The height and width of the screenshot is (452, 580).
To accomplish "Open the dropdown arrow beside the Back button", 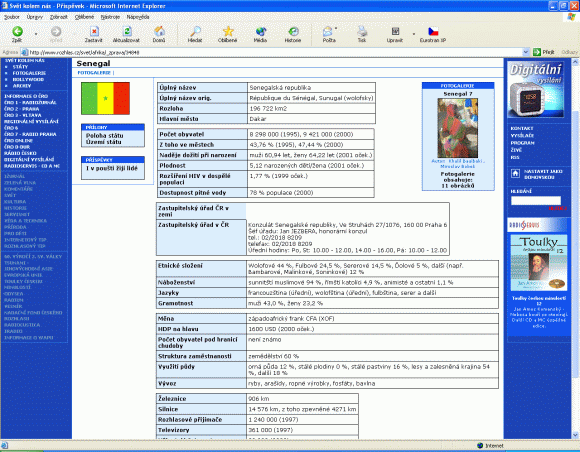I will point(36,34).
